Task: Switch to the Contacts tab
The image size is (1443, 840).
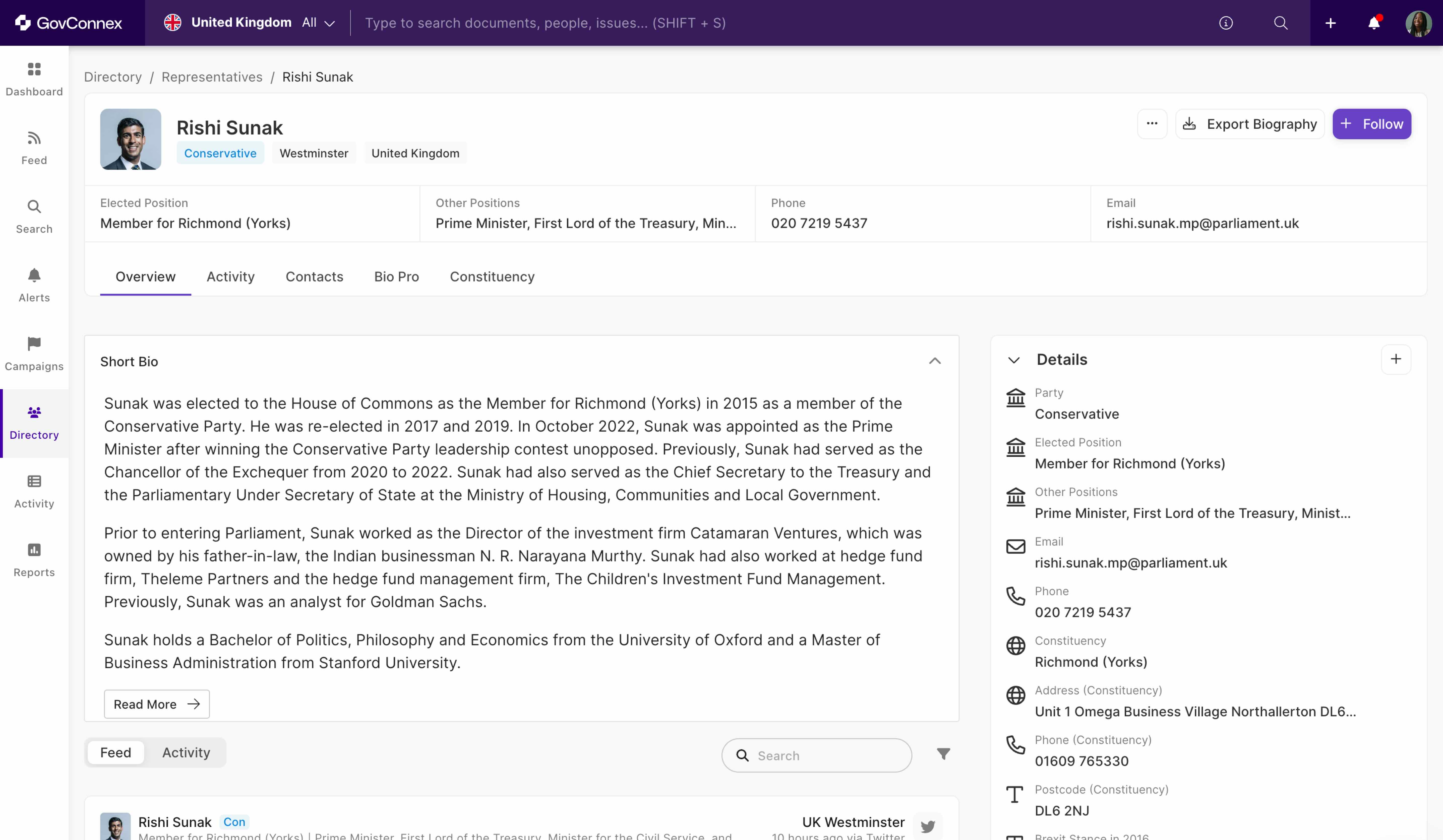Action: [x=314, y=276]
